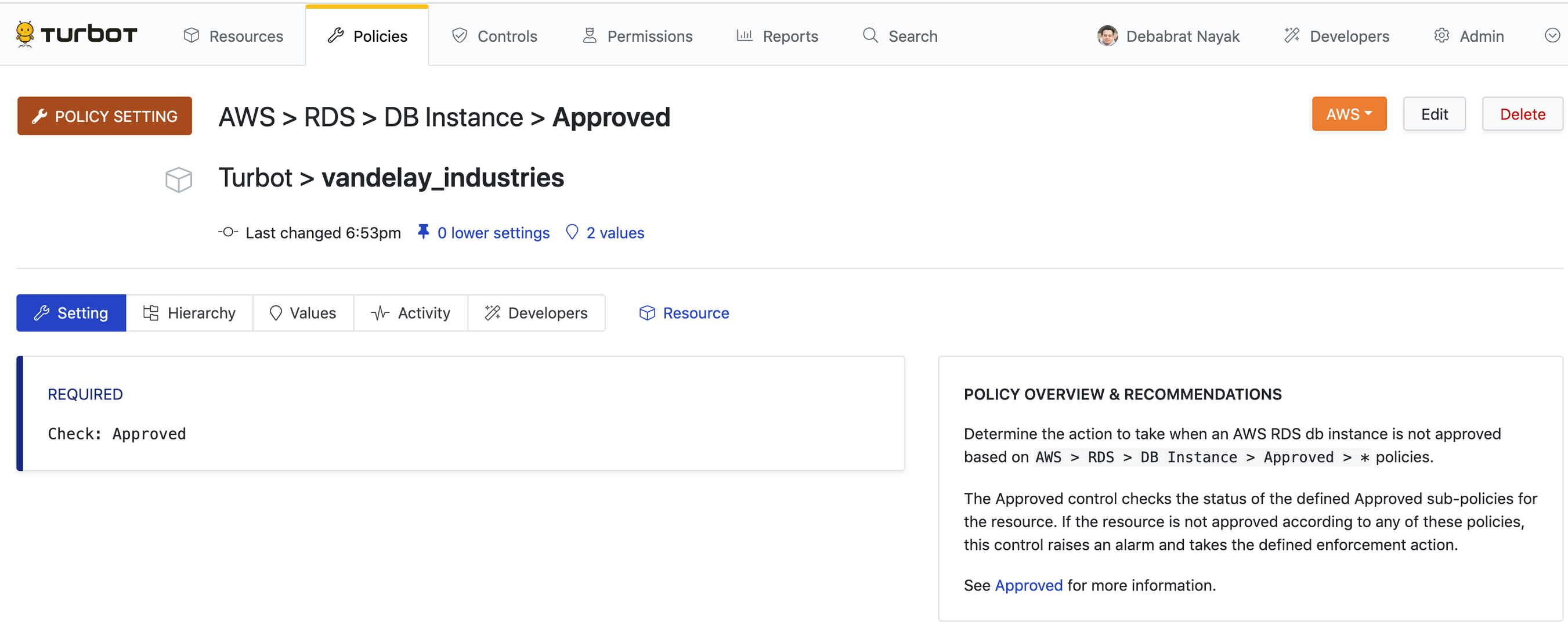1568x627 pixels.
Task: Click the wrench icon in POLICY SETTING badge
Action: click(40, 116)
